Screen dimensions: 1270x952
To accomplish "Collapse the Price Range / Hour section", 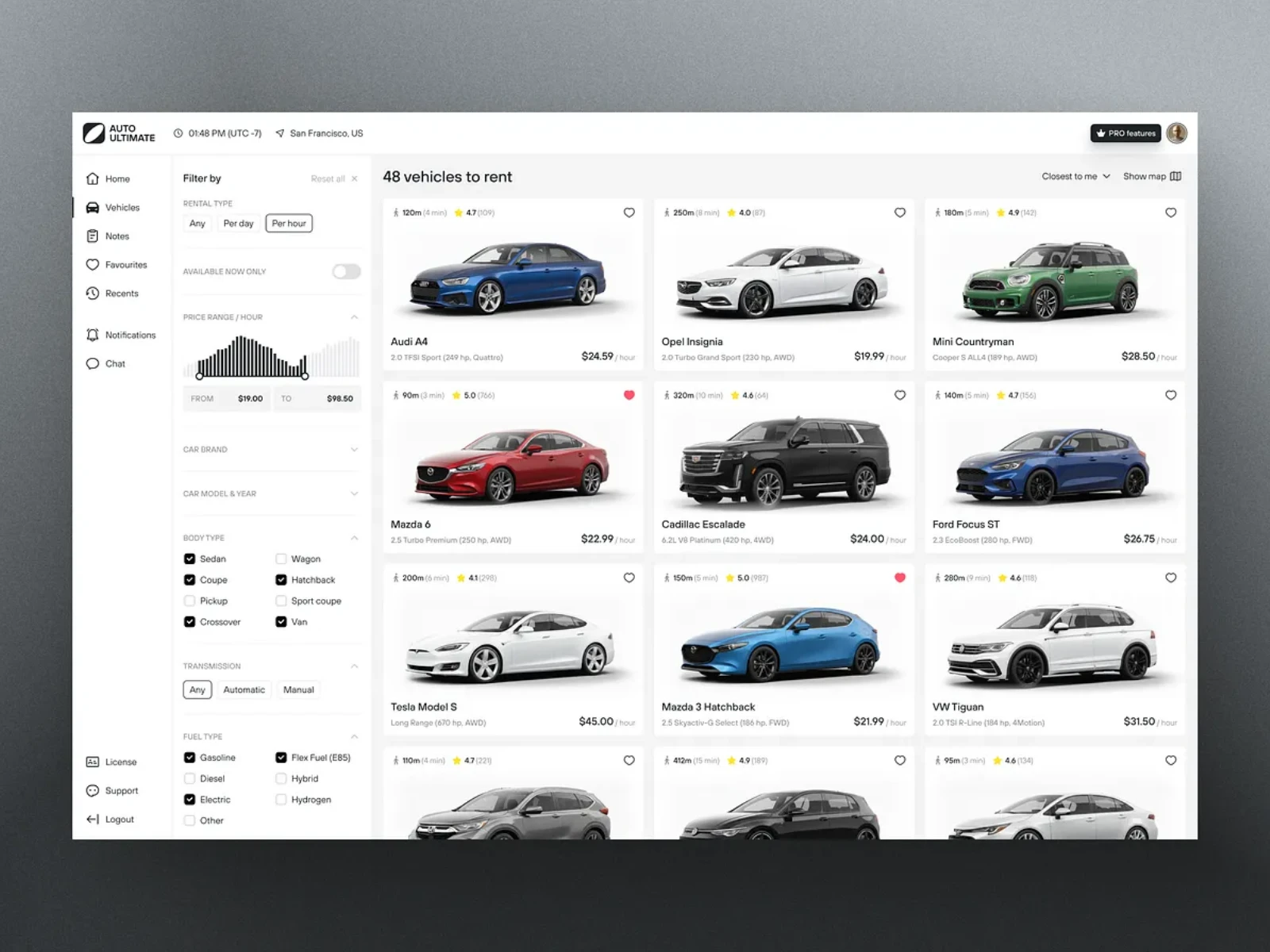I will [x=354, y=317].
